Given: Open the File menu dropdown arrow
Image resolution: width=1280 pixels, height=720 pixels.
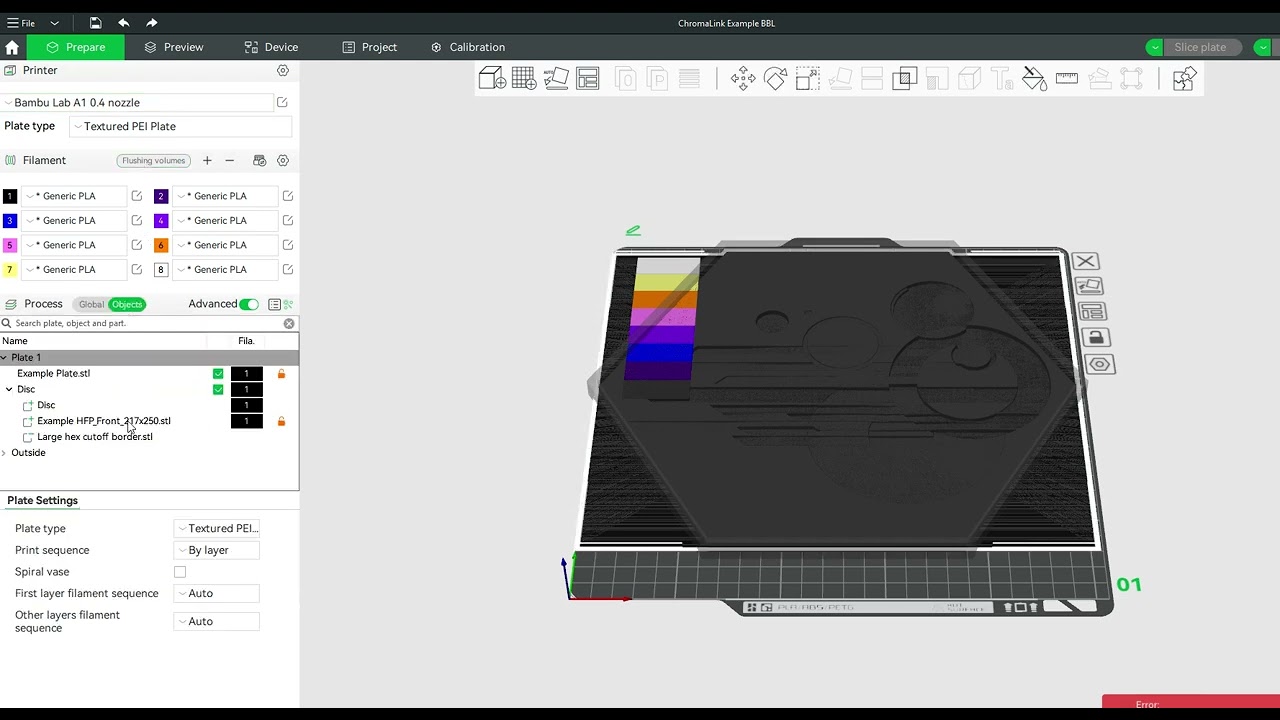Looking at the screenshot, I should [54, 23].
